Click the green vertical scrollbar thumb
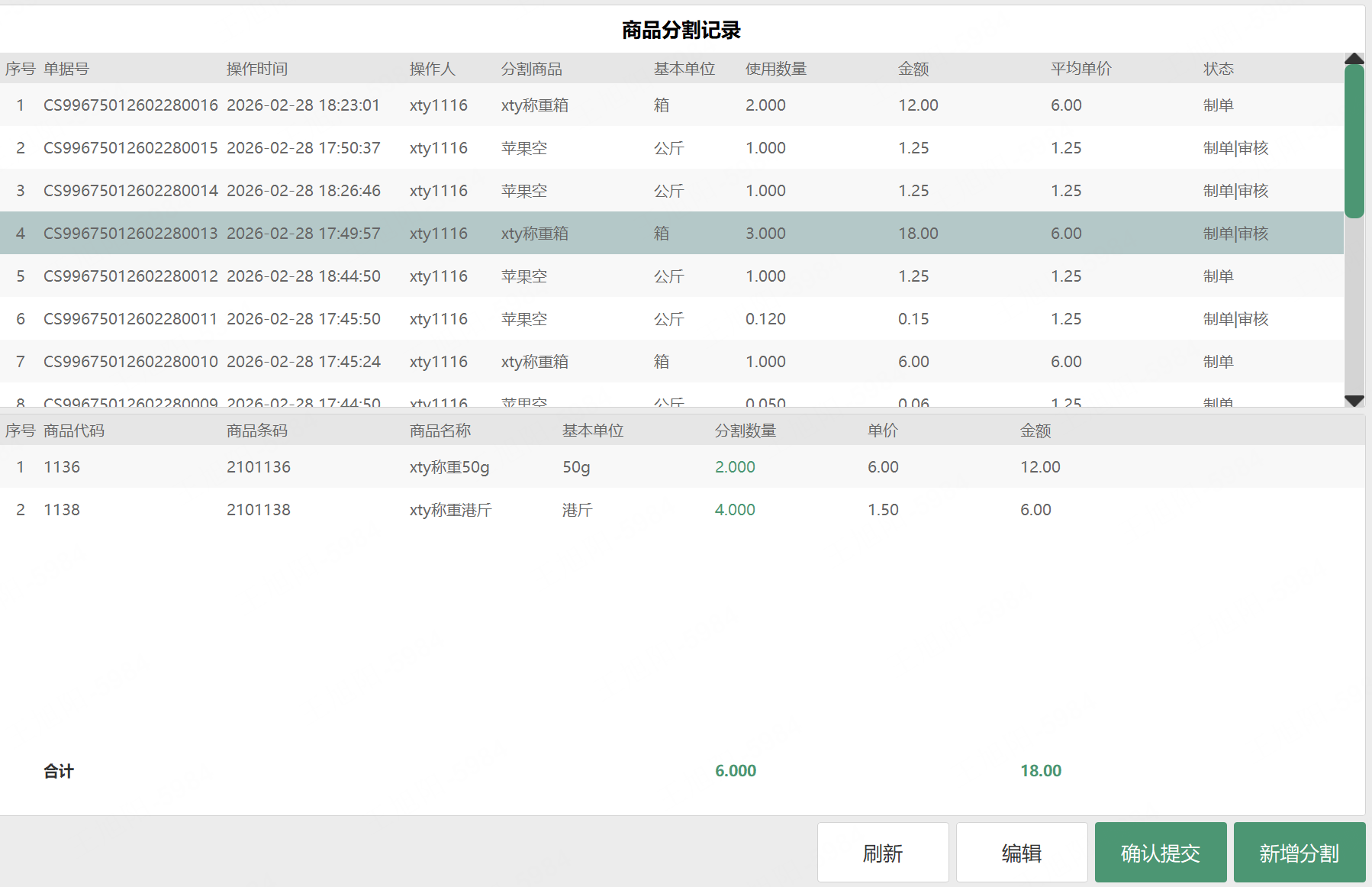 (1354, 141)
